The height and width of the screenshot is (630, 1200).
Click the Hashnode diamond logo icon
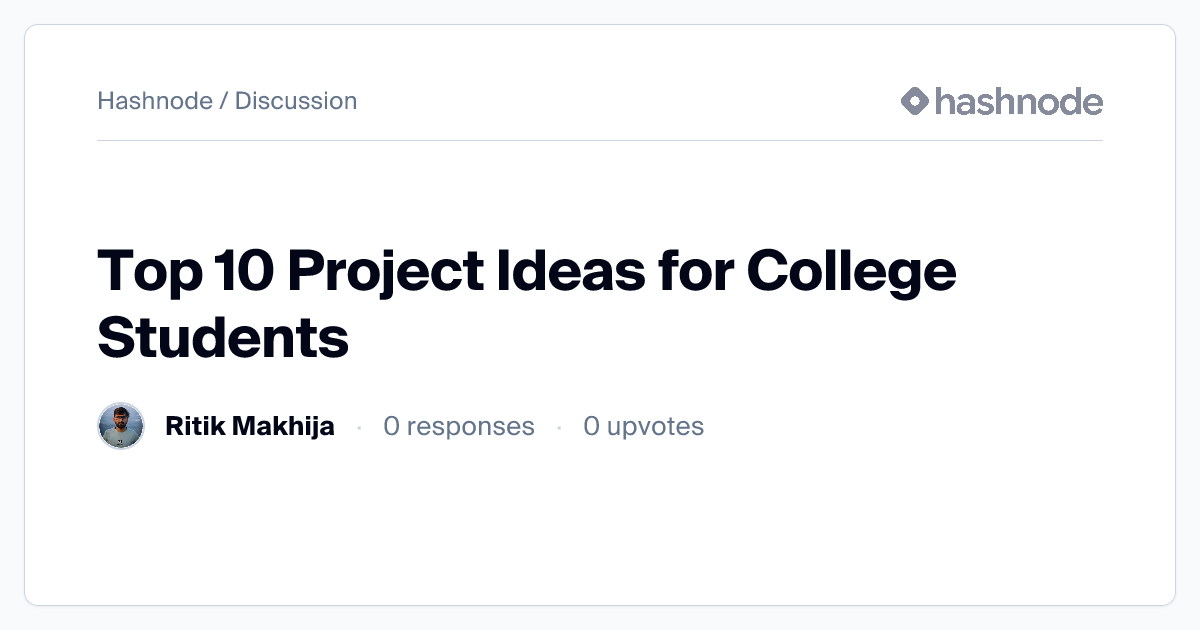tap(915, 101)
